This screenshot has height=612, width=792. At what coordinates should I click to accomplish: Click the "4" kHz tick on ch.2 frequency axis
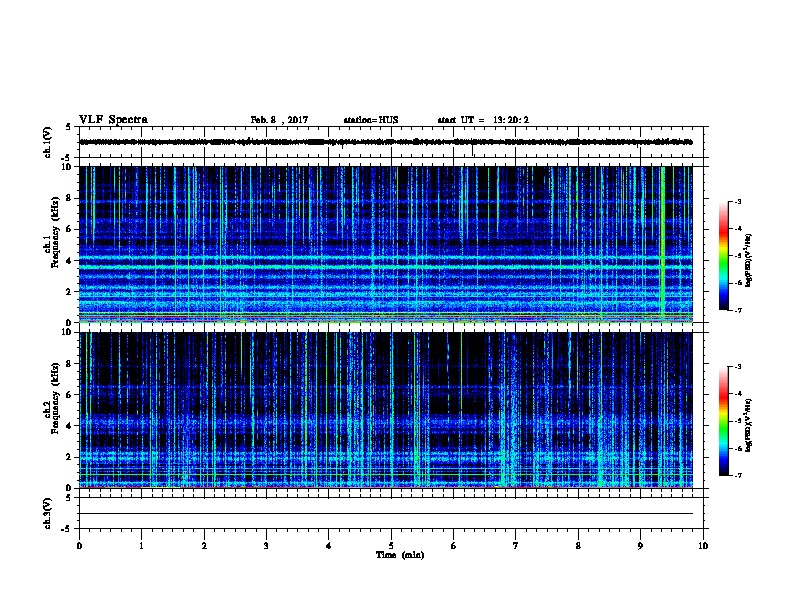click(x=69, y=426)
